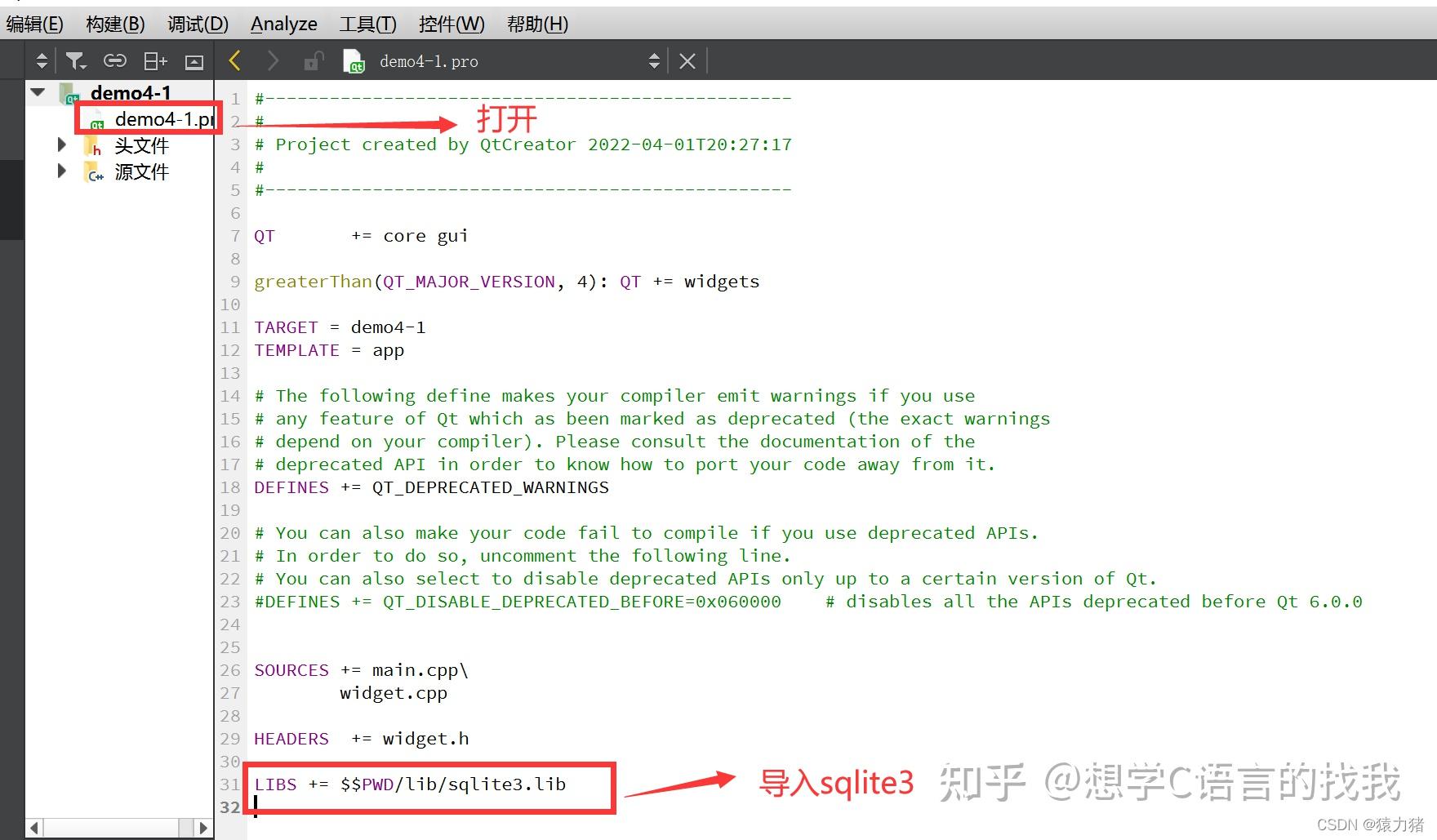This screenshot has width=1437, height=840.
Task: Toggle synchronize with editor link icon
Action: [115, 60]
